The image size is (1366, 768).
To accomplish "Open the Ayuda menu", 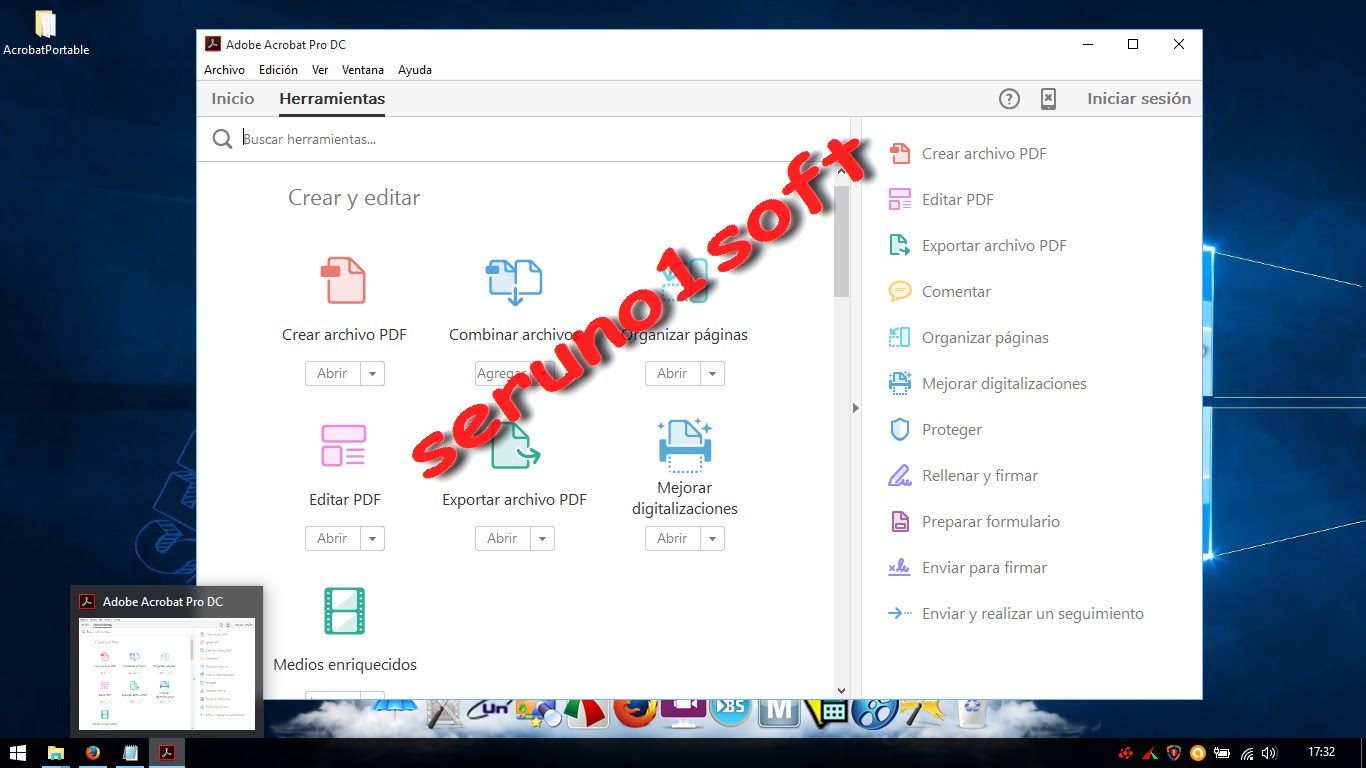I will (415, 70).
